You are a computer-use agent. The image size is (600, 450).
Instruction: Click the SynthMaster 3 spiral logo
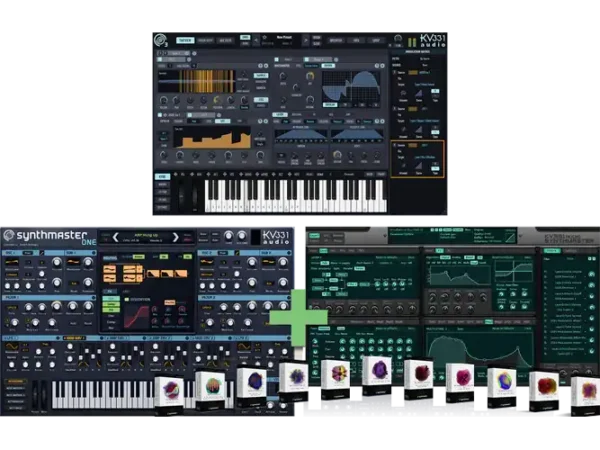click(160, 40)
